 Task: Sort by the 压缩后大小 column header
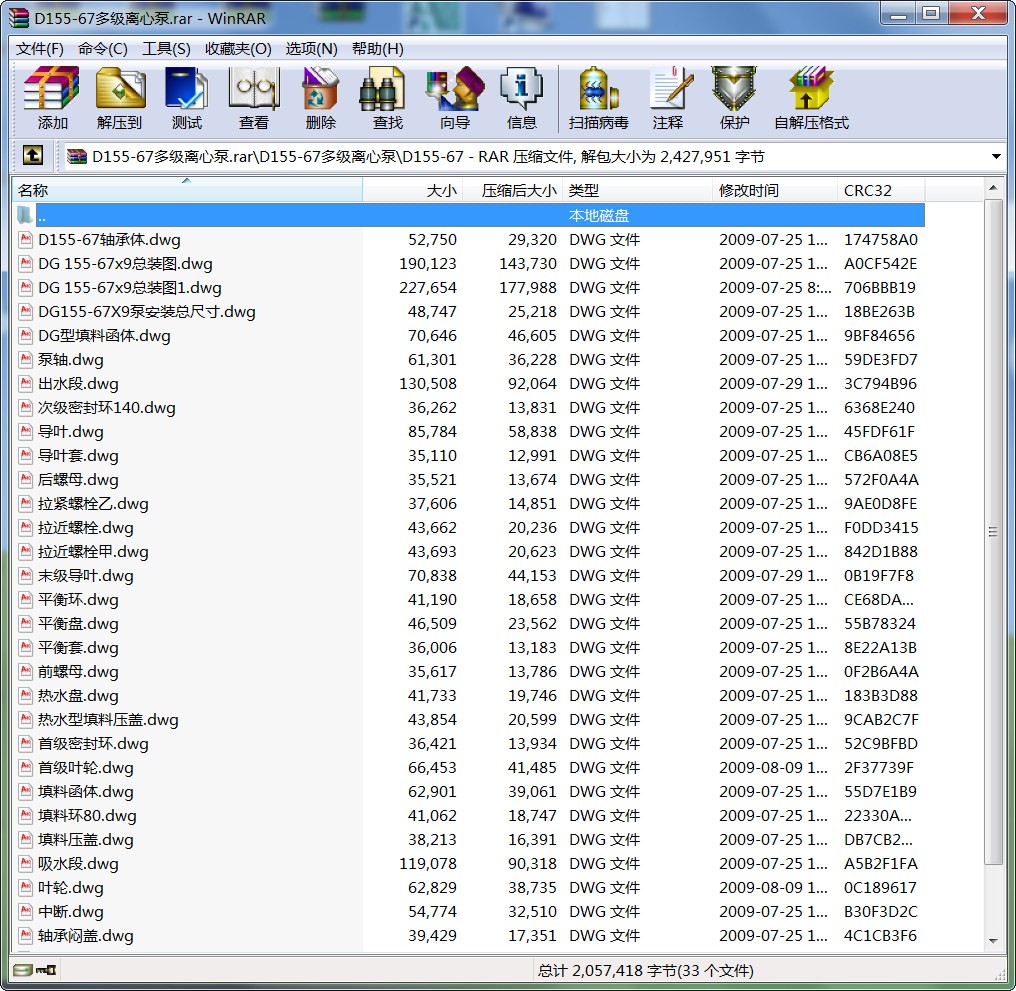tap(513, 190)
